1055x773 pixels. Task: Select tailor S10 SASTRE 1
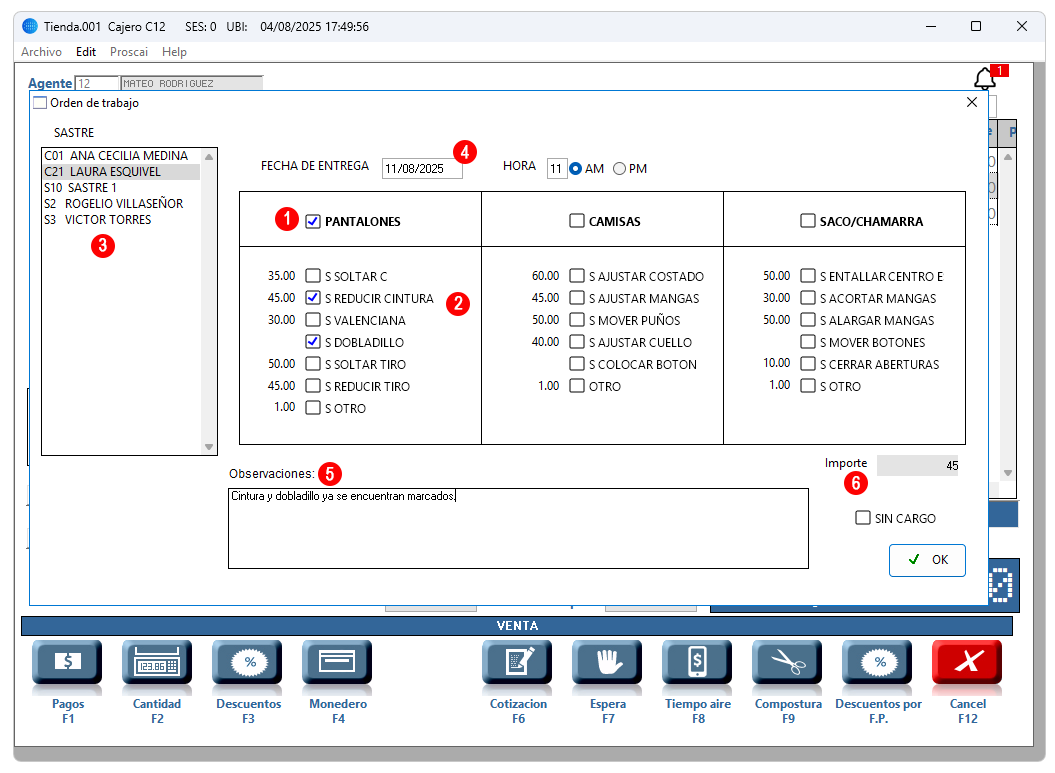pyautogui.click(x=121, y=188)
